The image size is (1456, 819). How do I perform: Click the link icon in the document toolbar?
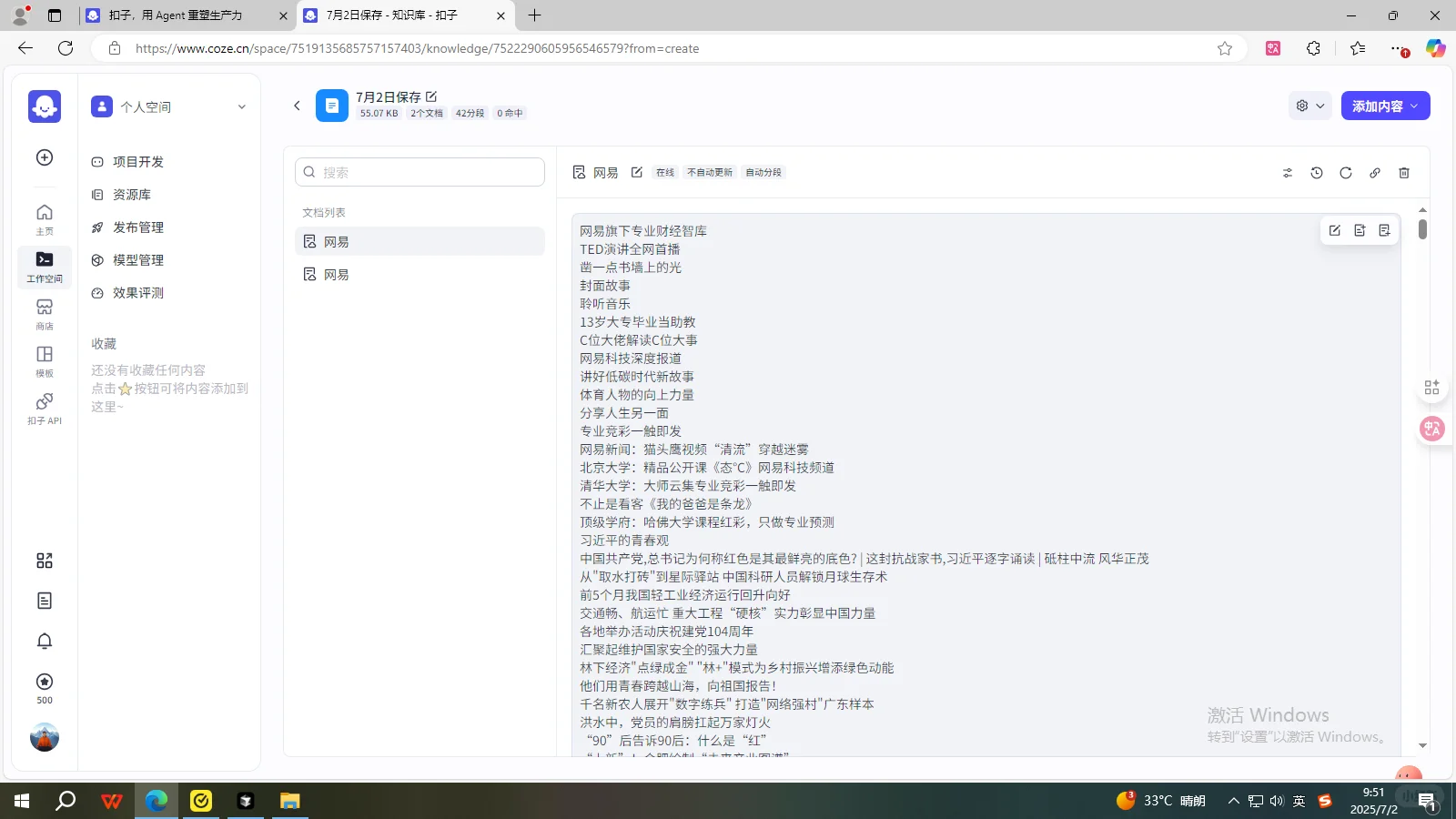coord(1375,173)
